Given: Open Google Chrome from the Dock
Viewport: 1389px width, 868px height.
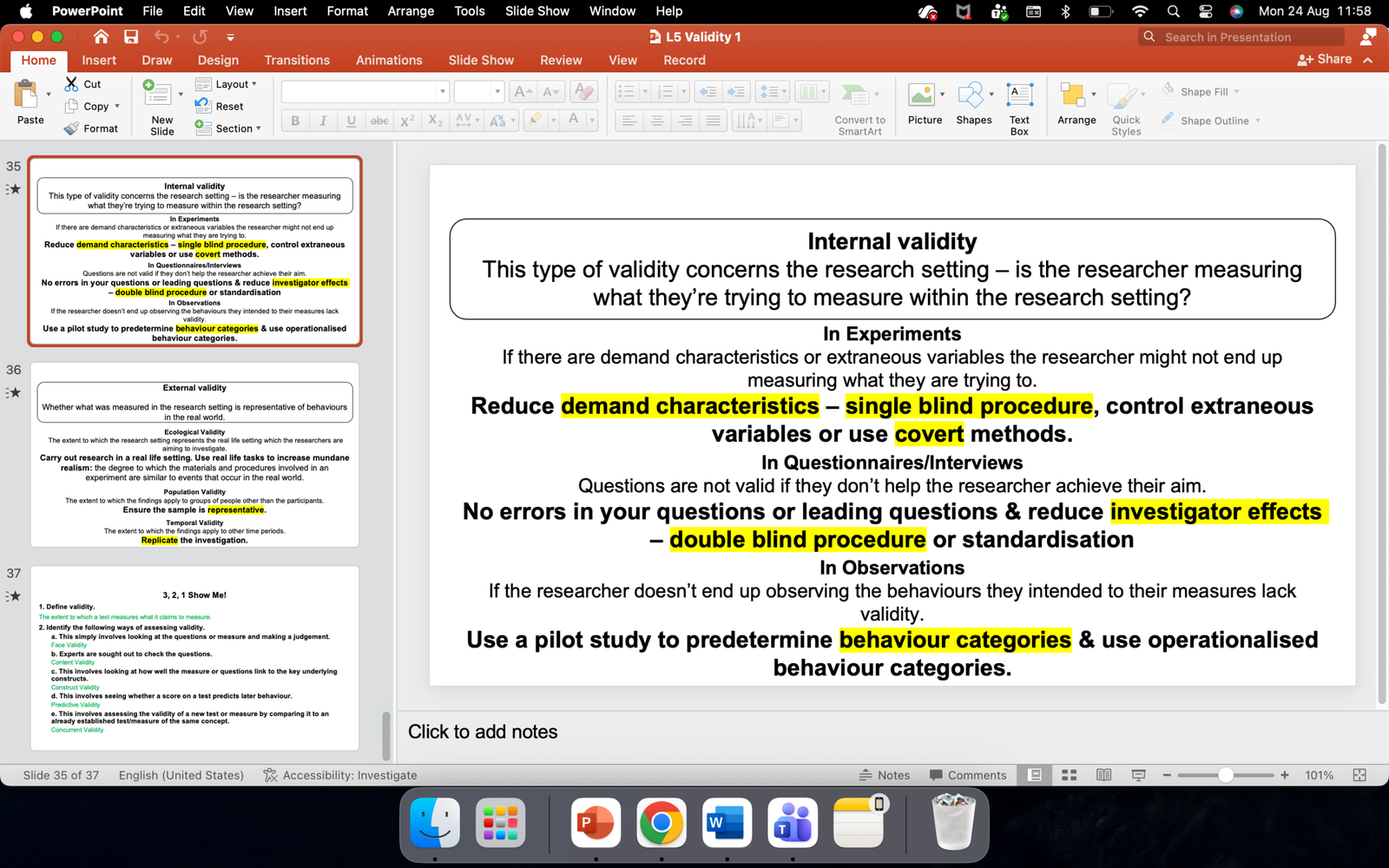Looking at the screenshot, I should tap(662, 823).
